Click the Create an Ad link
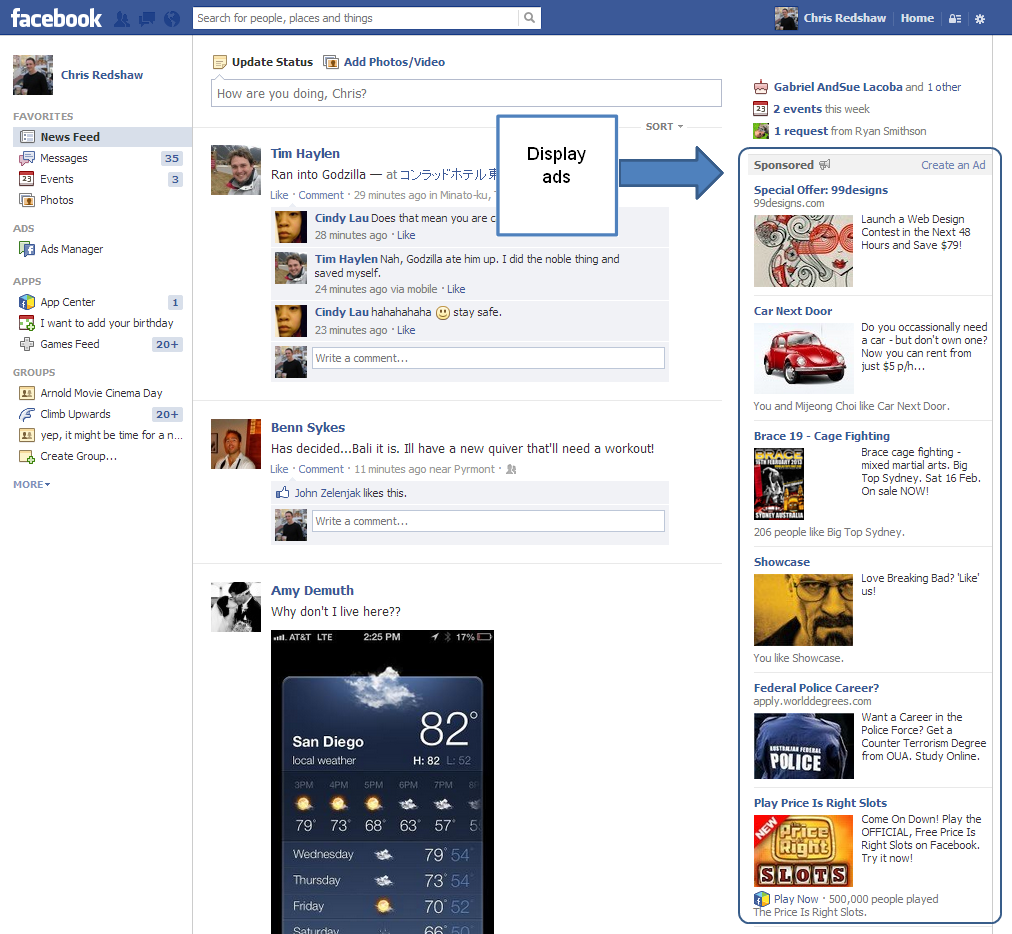 [953, 165]
